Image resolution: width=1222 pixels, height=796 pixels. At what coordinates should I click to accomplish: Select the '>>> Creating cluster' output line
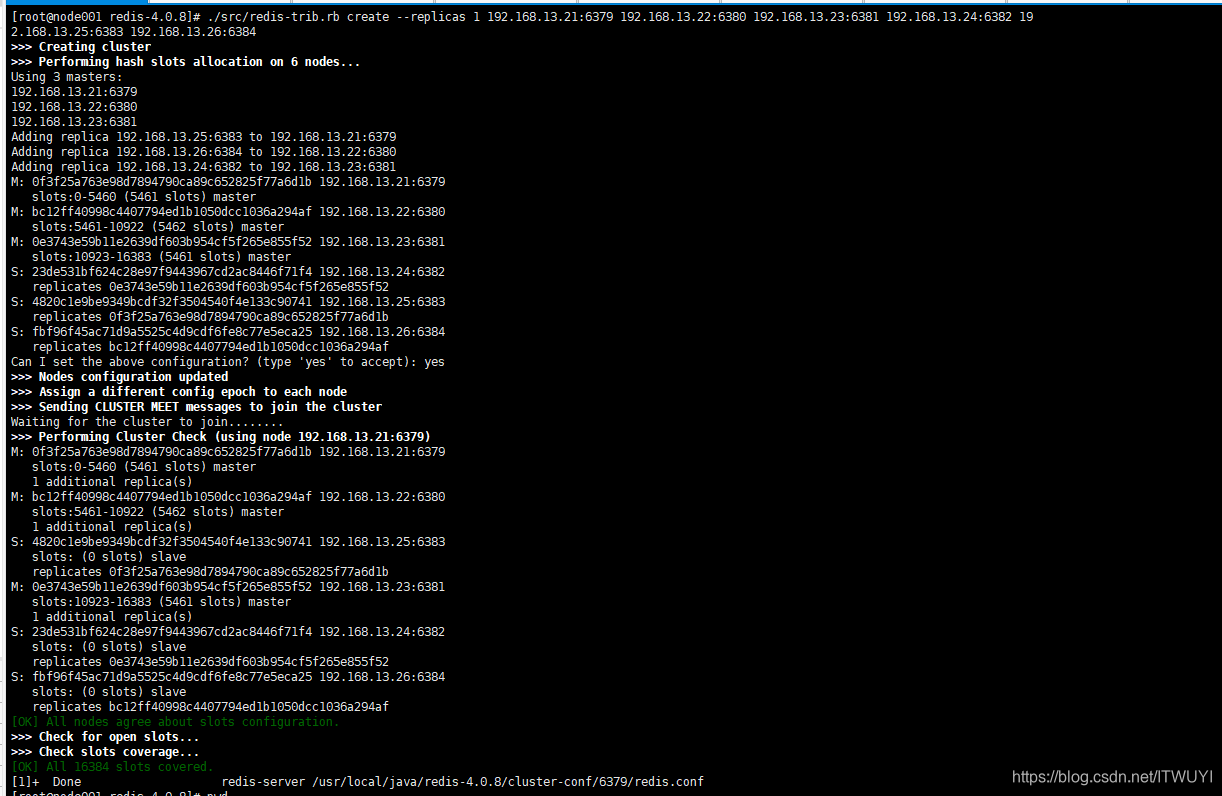click(81, 47)
